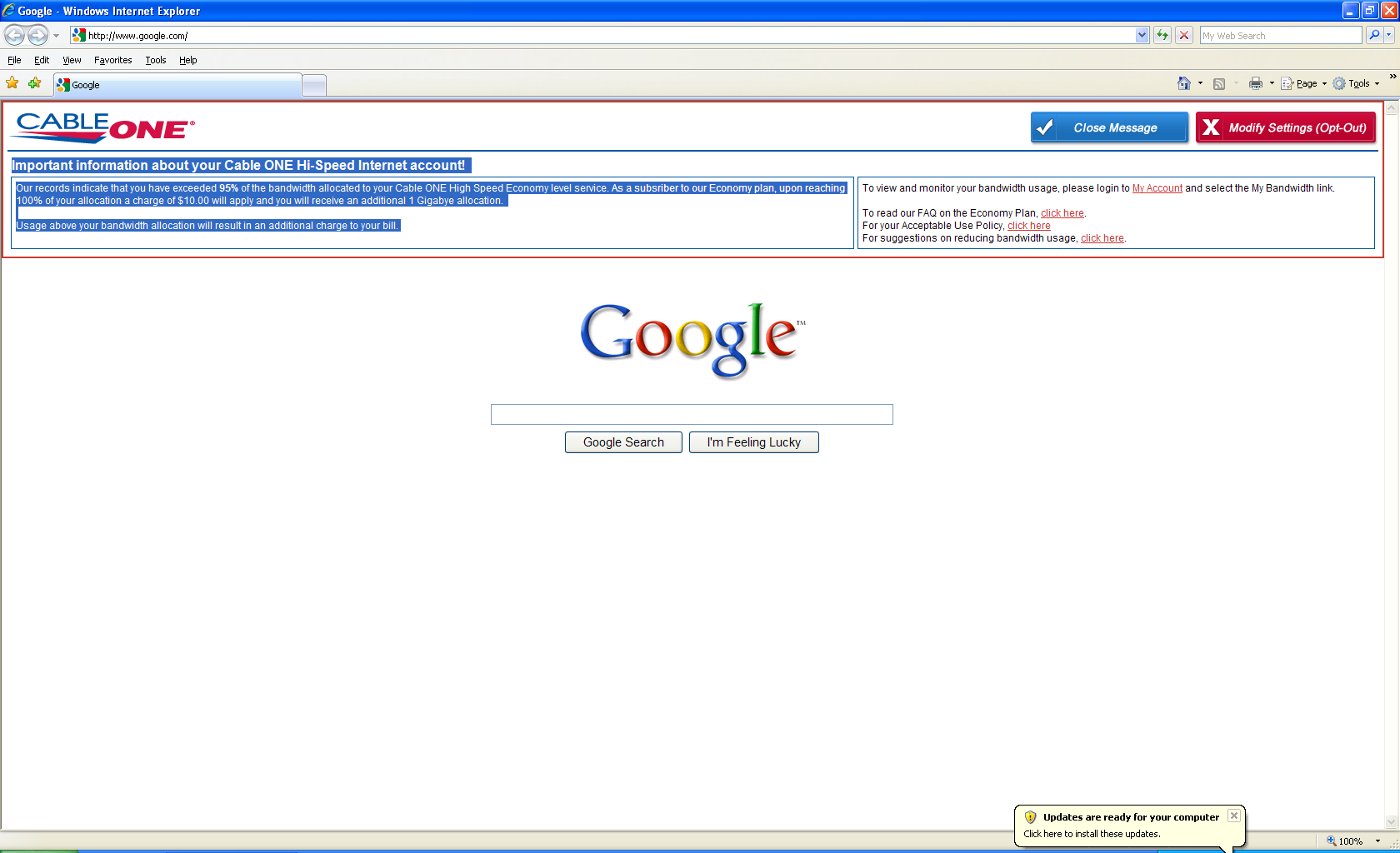Click the Add to Favorites icon
Image resolution: width=1400 pixels, height=853 pixels.
click(34, 83)
